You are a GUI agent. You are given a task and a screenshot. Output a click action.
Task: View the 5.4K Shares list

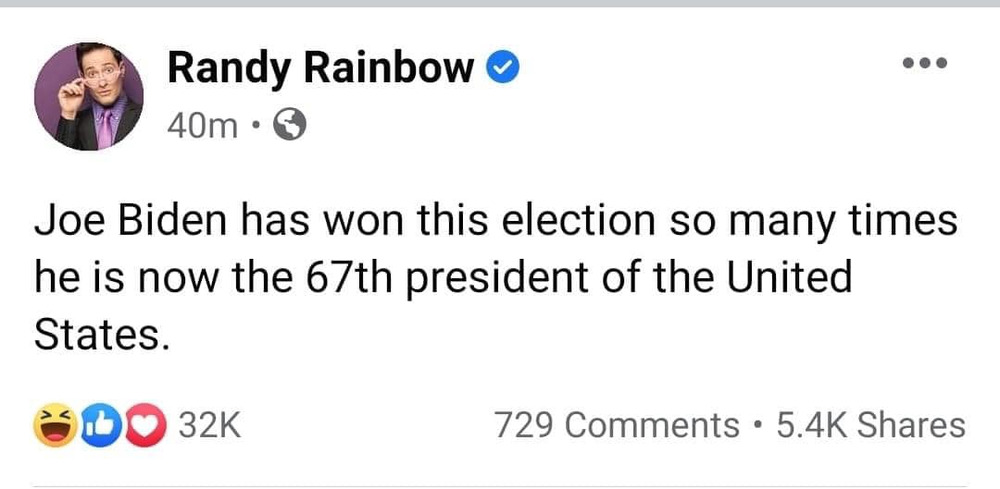[x=870, y=425]
